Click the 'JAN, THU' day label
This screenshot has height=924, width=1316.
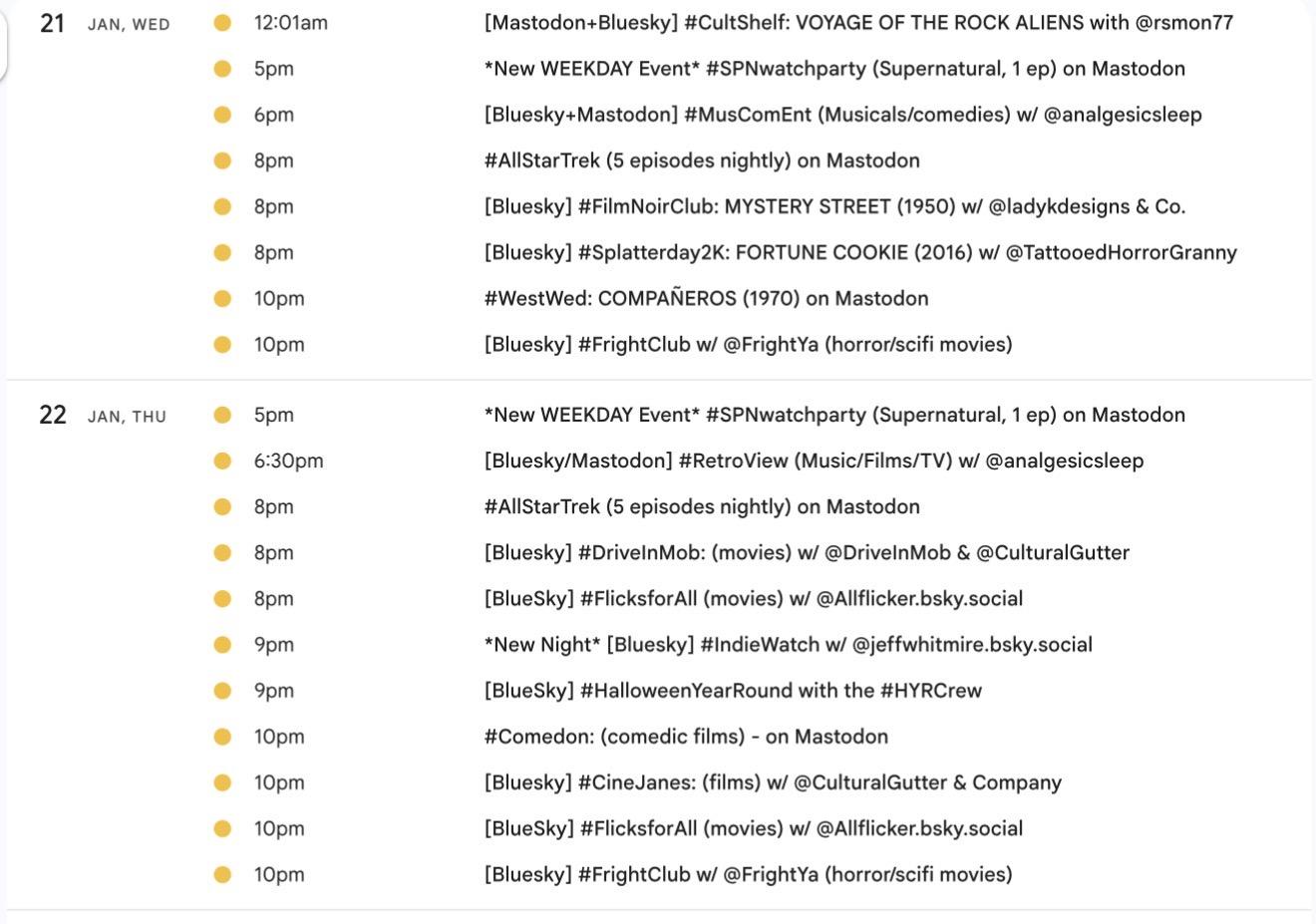[127, 418]
